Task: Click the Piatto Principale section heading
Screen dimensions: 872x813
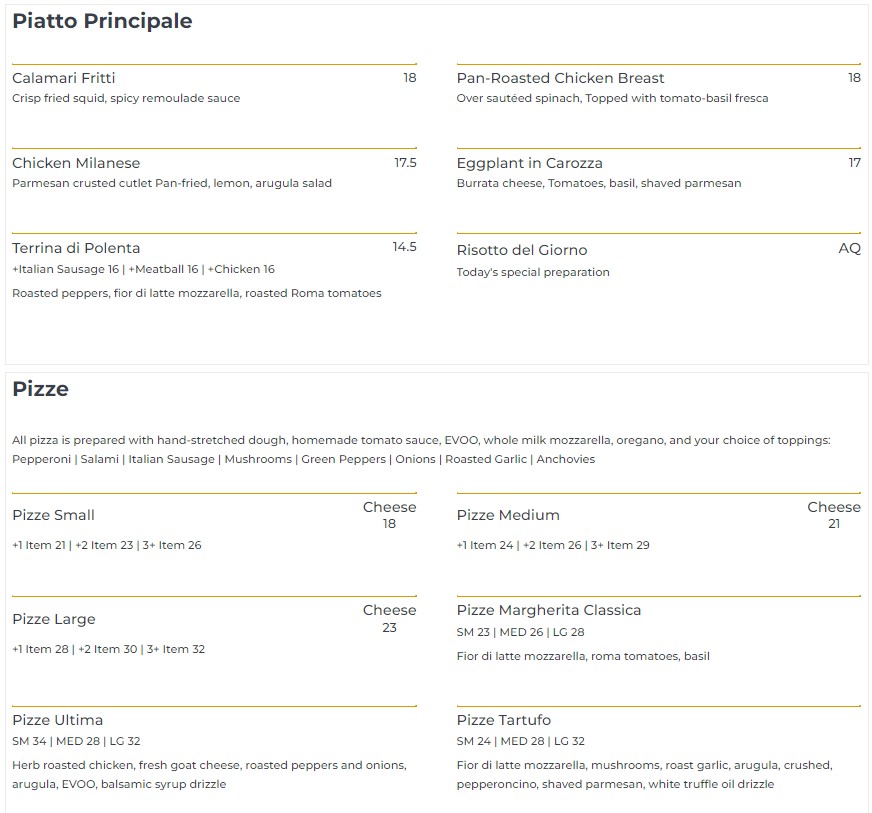Action: pyautogui.click(x=102, y=21)
